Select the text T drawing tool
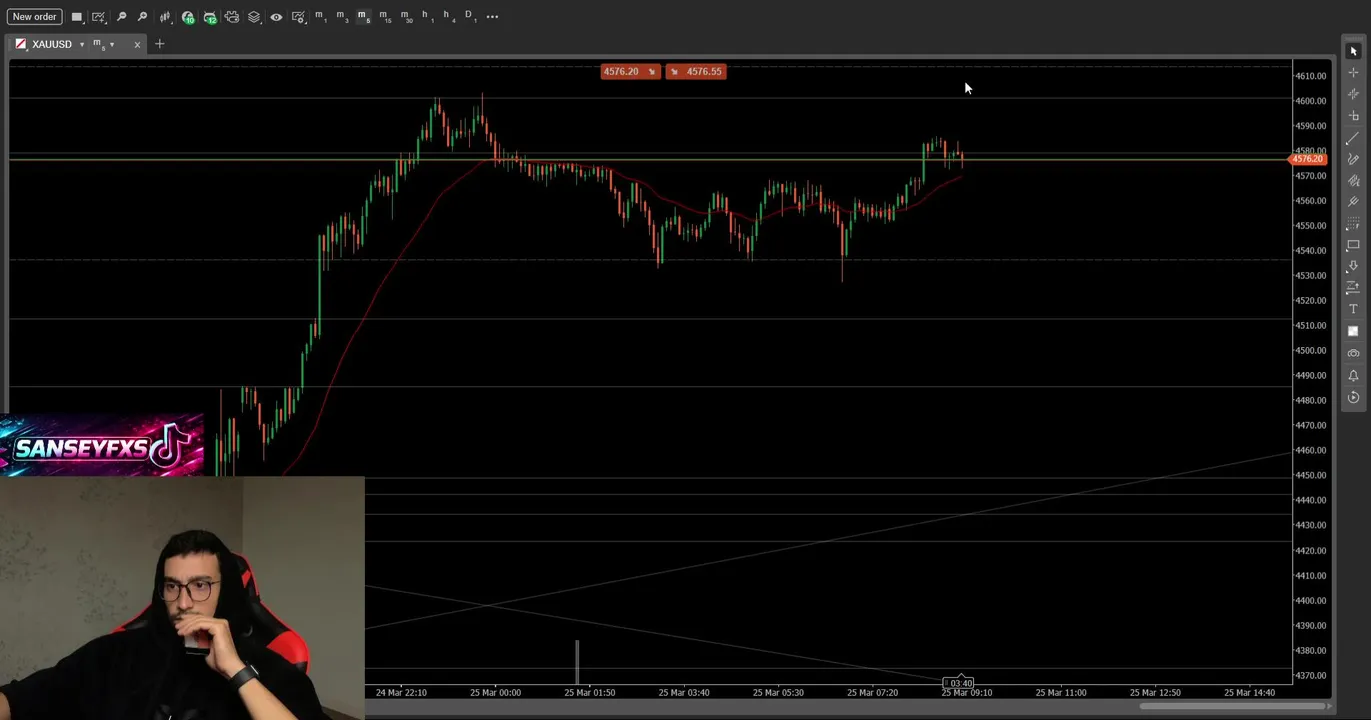 point(1353,310)
